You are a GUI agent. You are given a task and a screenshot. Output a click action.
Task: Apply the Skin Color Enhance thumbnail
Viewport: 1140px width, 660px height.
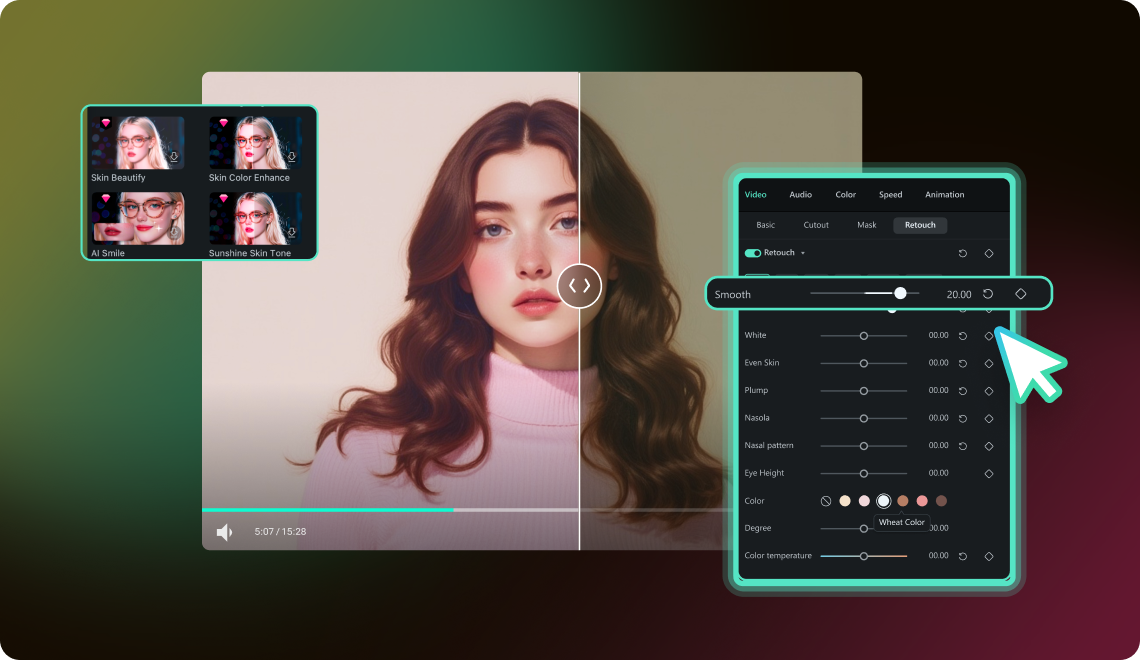[x=255, y=142]
